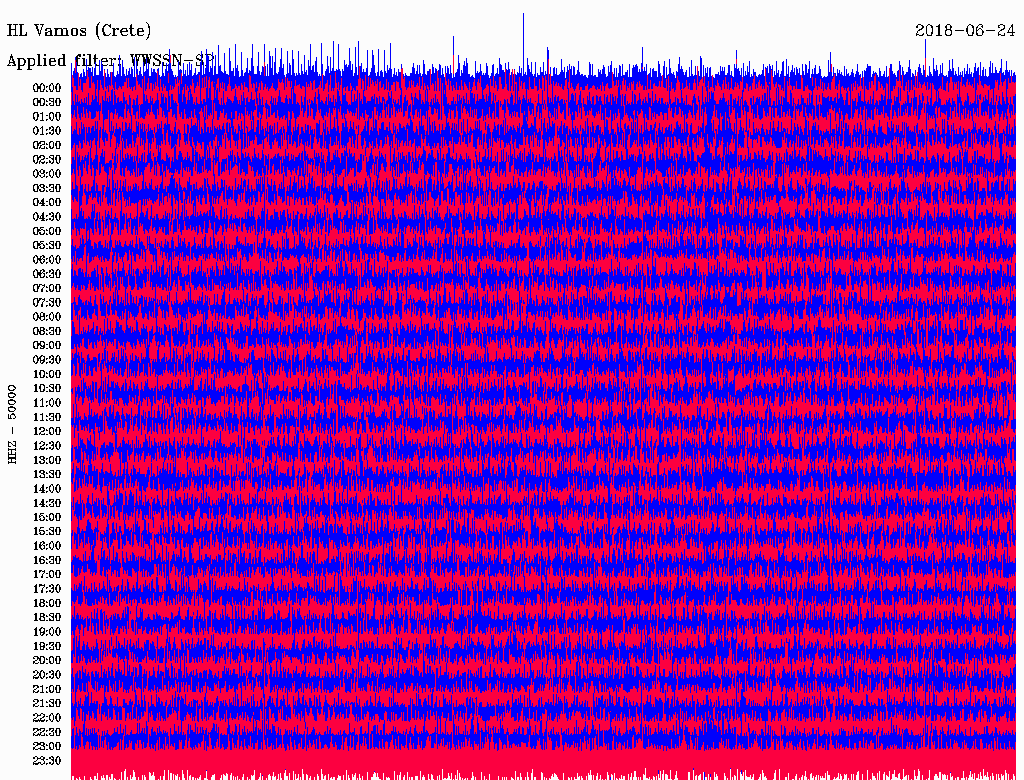Click the 03:30 time label
The width and height of the screenshot is (1024, 780).
47,188
